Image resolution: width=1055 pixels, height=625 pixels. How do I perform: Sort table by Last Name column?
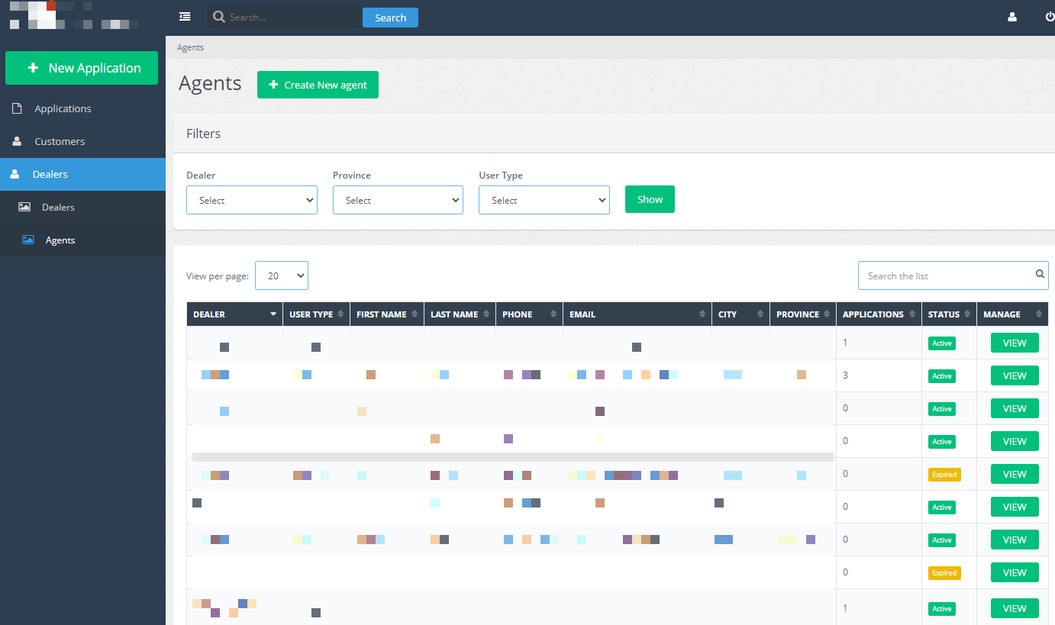click(x=460, y=314)
